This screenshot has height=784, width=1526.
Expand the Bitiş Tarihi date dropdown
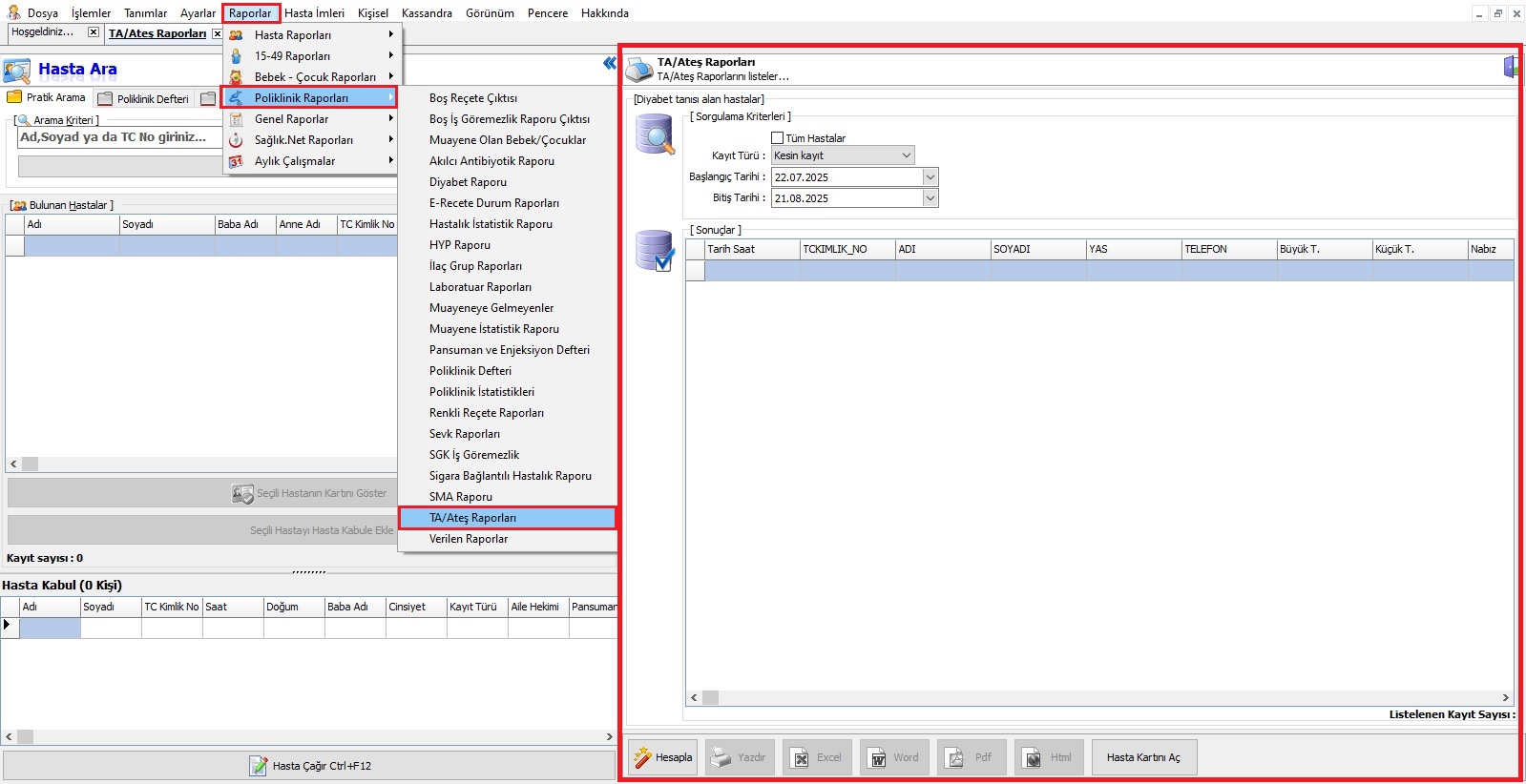pos(930,198)
